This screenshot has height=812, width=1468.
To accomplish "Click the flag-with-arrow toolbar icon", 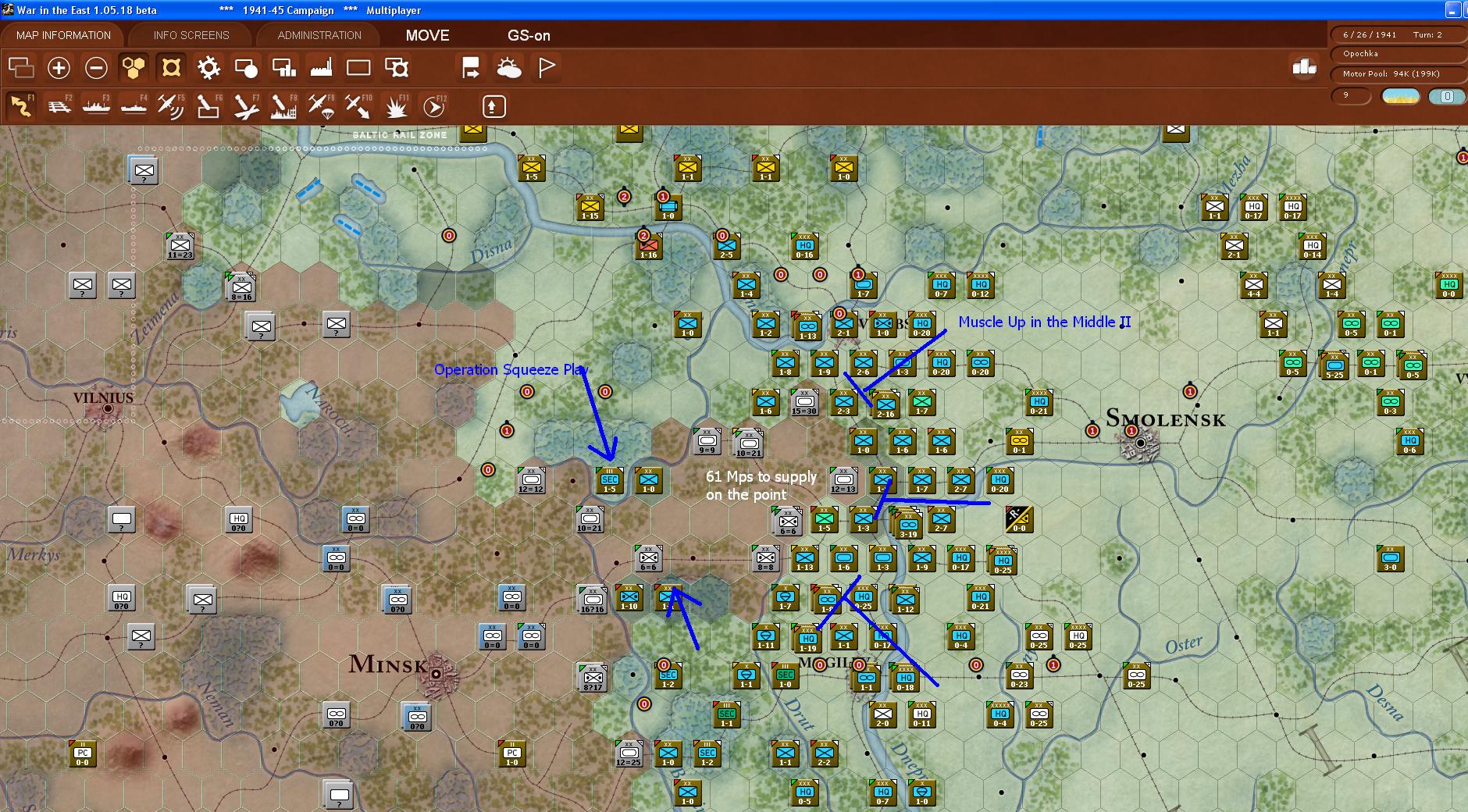I will click(x=471, y=68).
